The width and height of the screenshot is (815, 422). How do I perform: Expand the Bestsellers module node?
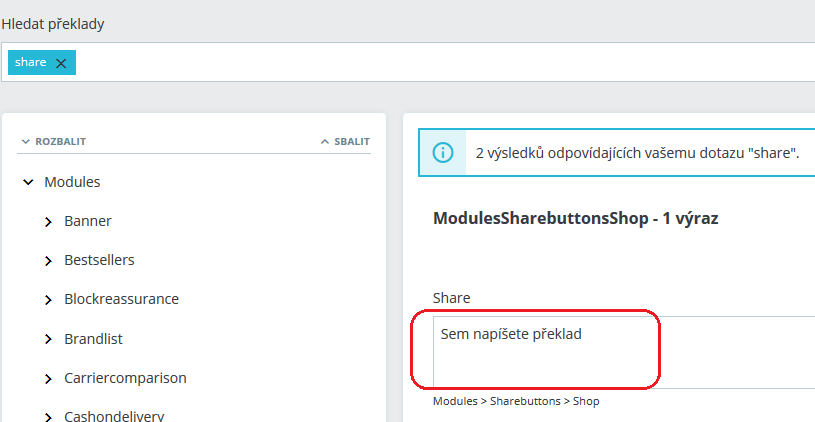coord(48,261)
